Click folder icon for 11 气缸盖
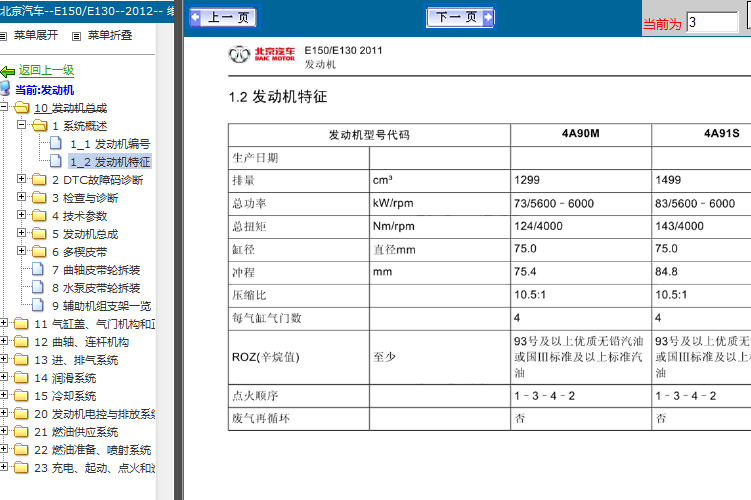The image size is (751, 500). [x=22, y=324]
